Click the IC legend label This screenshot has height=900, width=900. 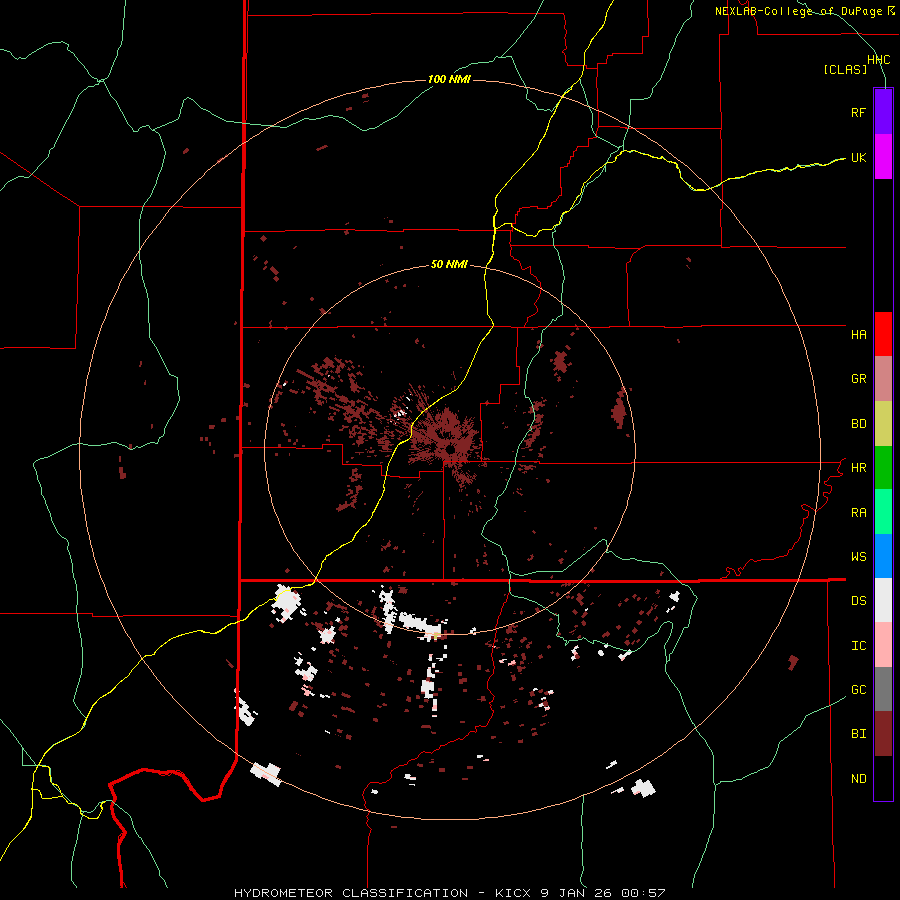coord(858,646)
